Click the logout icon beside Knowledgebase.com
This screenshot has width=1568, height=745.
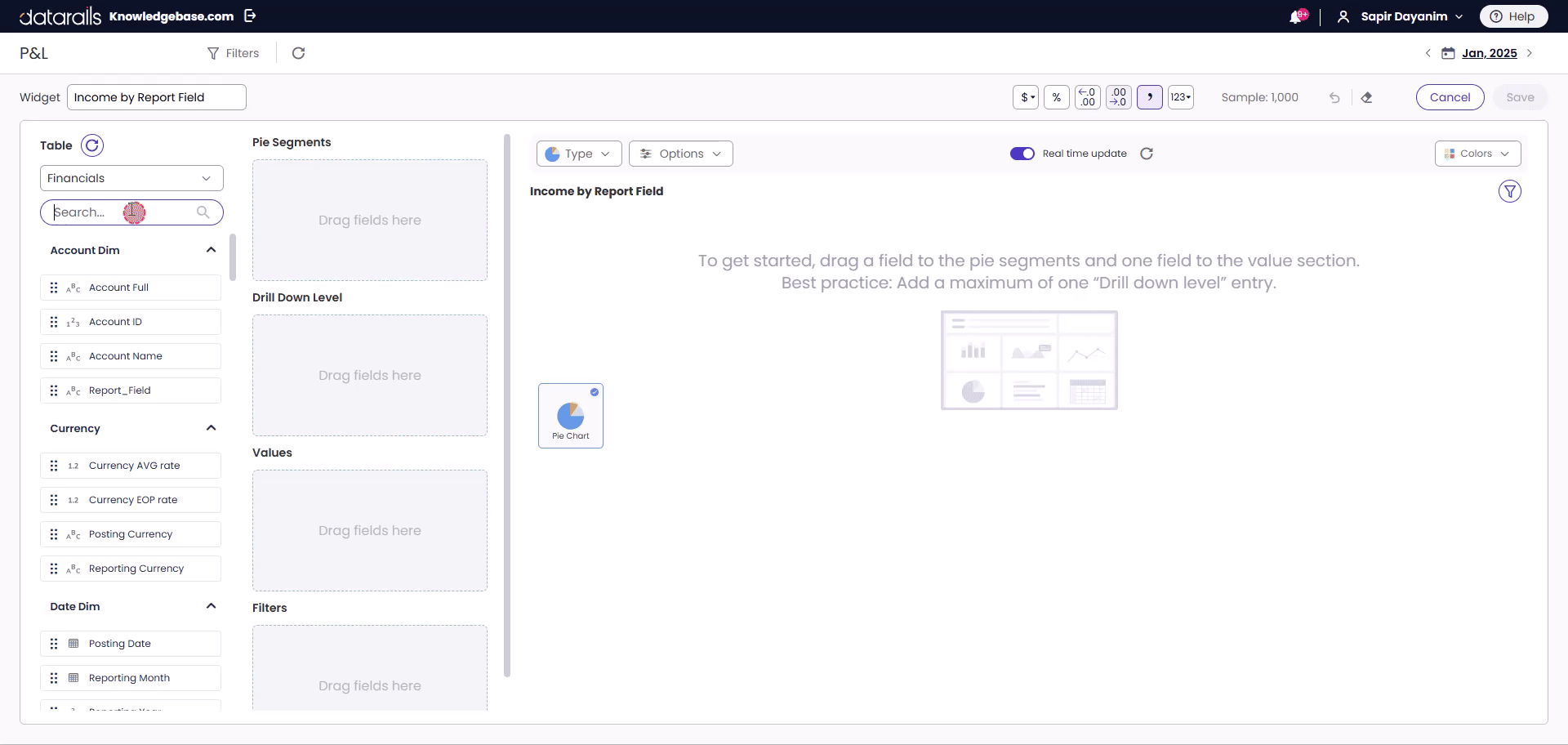coord(250,16)
